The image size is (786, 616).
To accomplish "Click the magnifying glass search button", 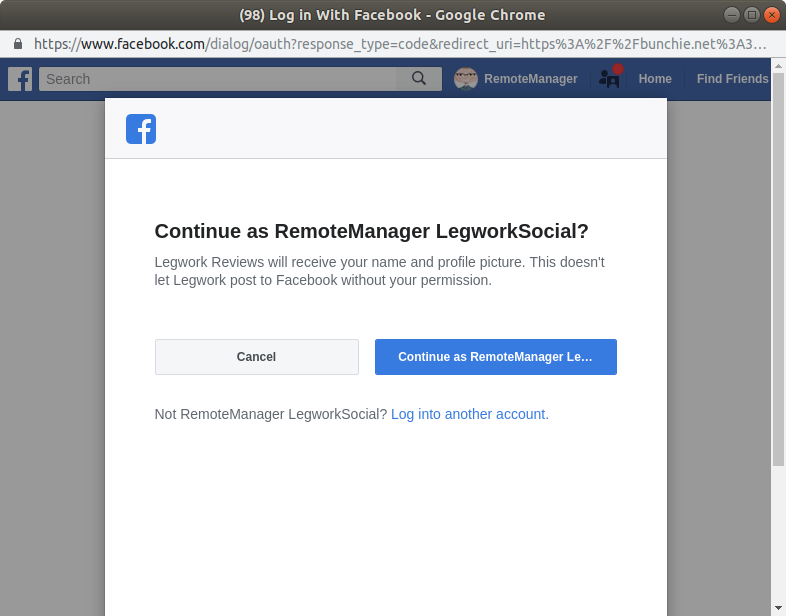I will click(x=419, y=79).
